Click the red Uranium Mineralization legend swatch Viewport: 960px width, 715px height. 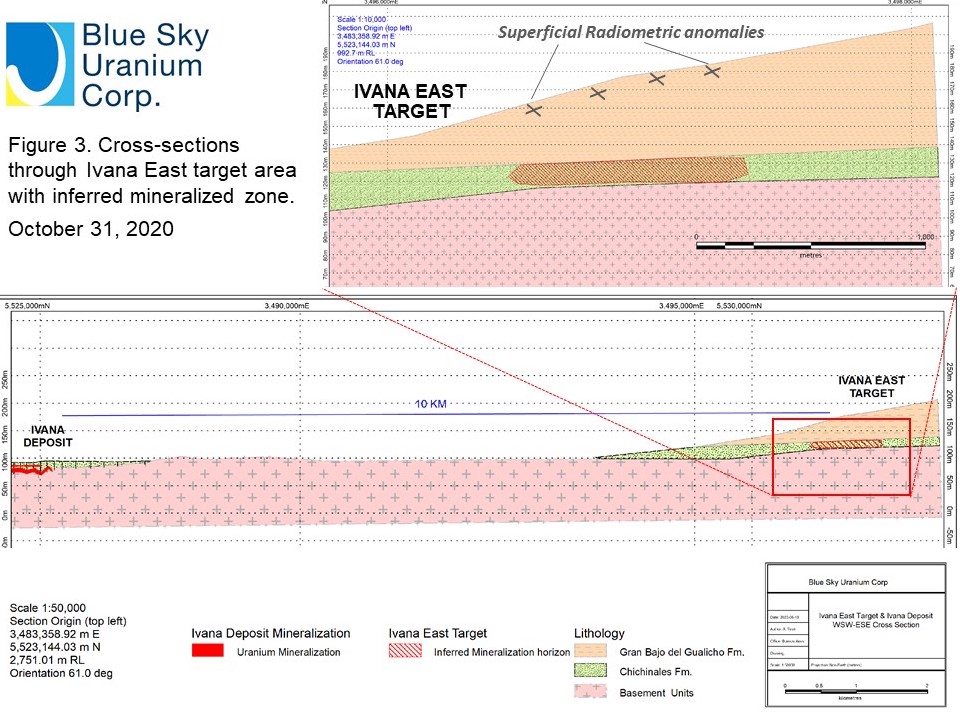coord(210,653)
